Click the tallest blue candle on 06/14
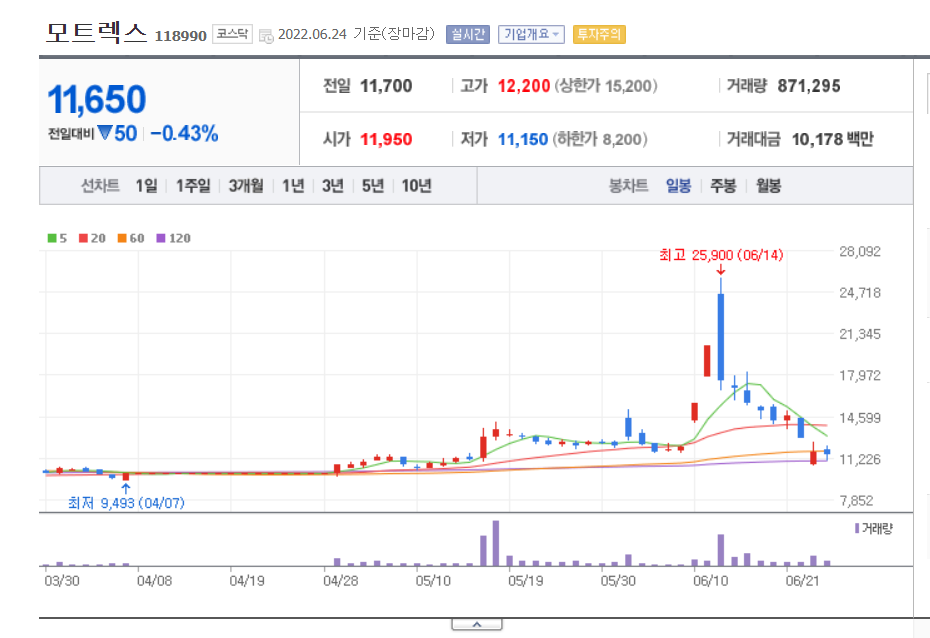The image size is (930, 638). (x=721, y=337)
